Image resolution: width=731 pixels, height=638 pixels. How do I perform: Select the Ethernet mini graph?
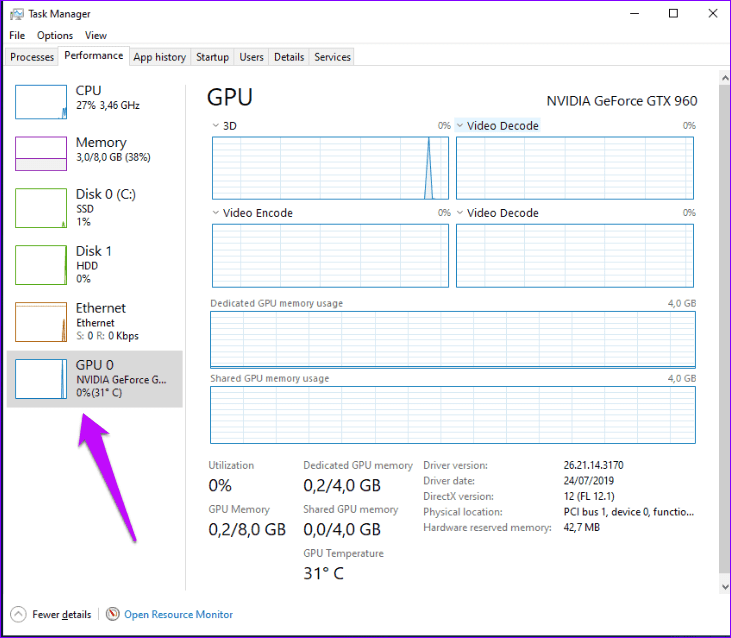click(x=41, y=322)
